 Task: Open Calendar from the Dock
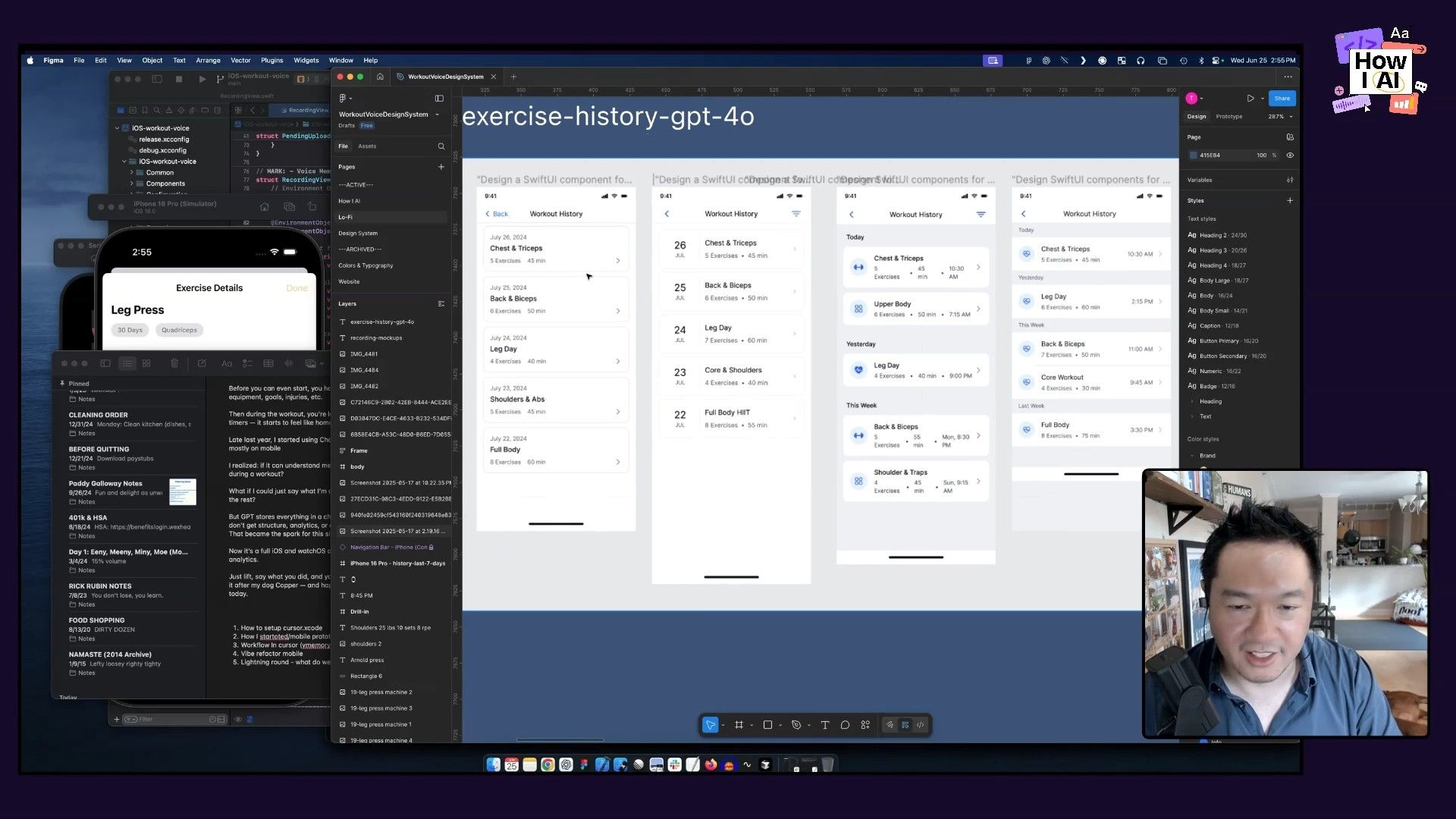tap(511, 764)
